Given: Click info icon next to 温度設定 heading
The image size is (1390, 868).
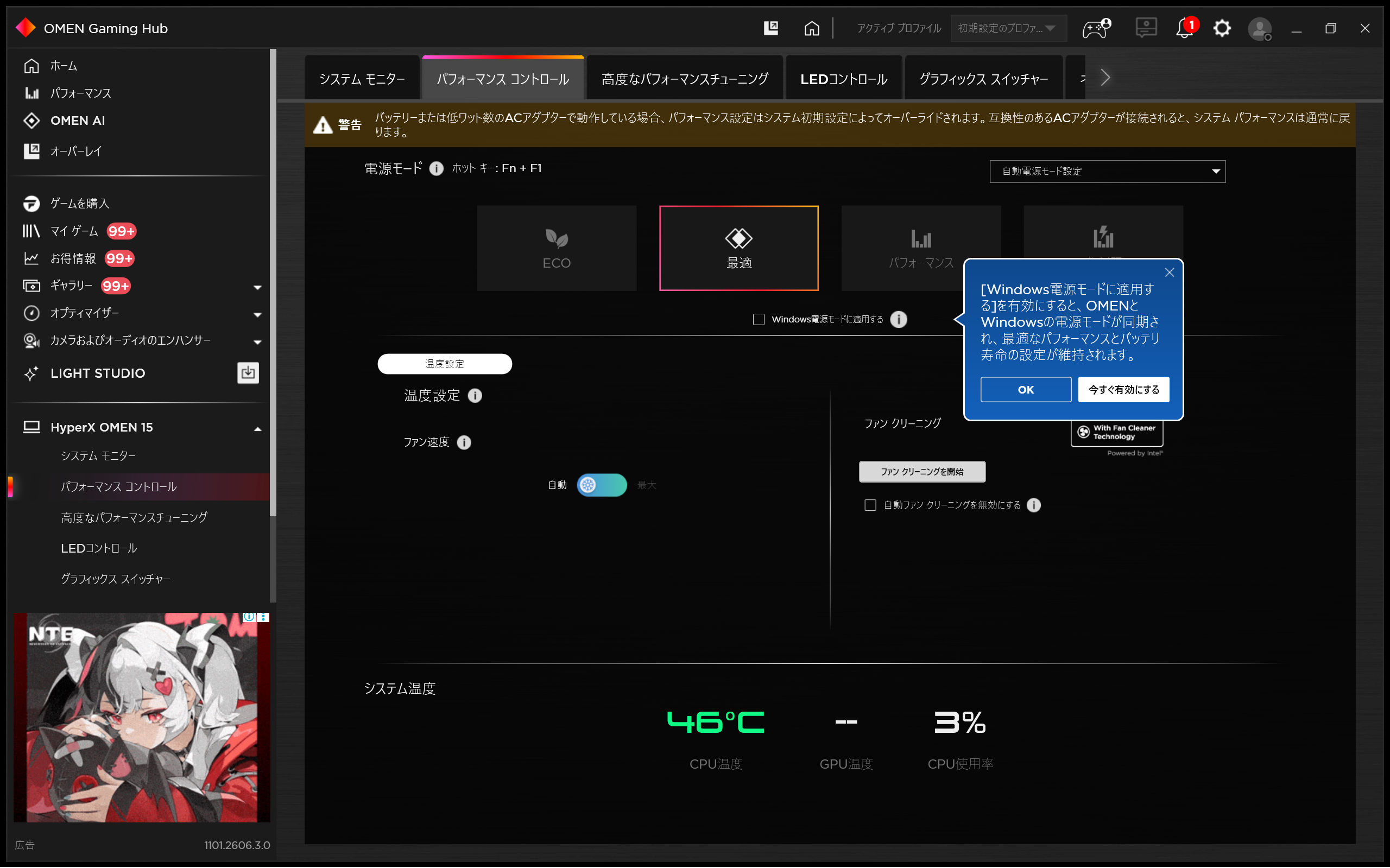Looking at the screenshot, I should pyautogui.click(x=475, y=396).
